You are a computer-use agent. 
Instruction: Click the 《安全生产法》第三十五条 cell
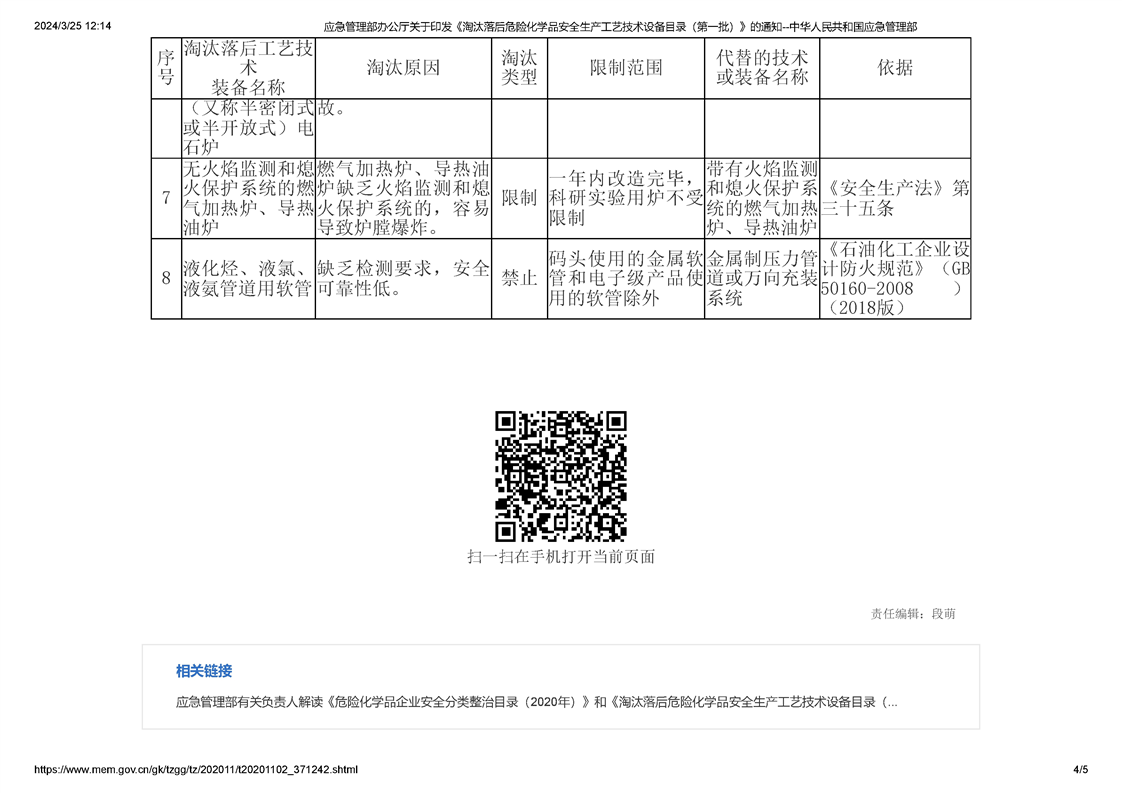[x=895, y=198]
